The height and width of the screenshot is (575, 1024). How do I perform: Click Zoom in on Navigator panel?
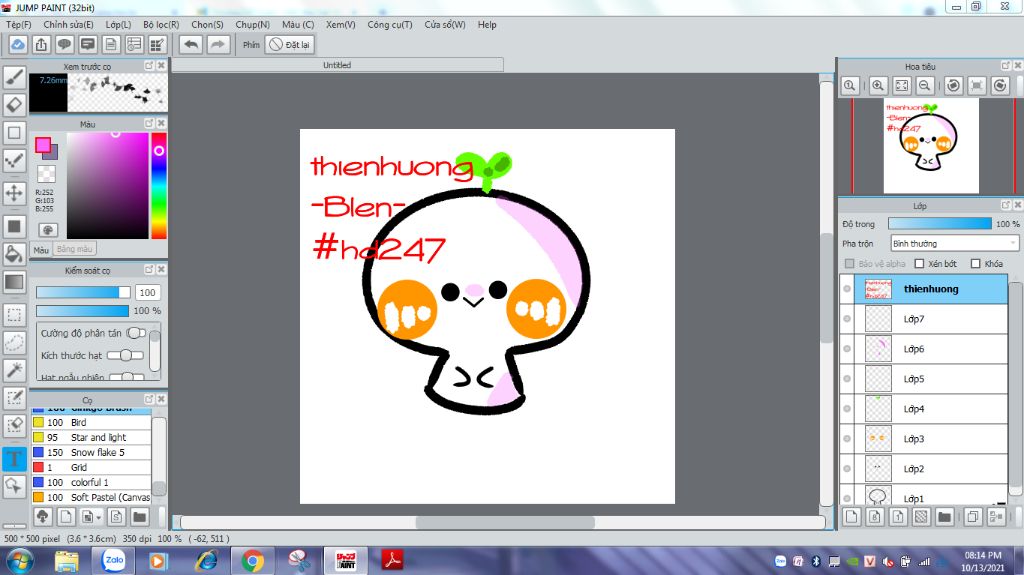[x=878, y=86]
